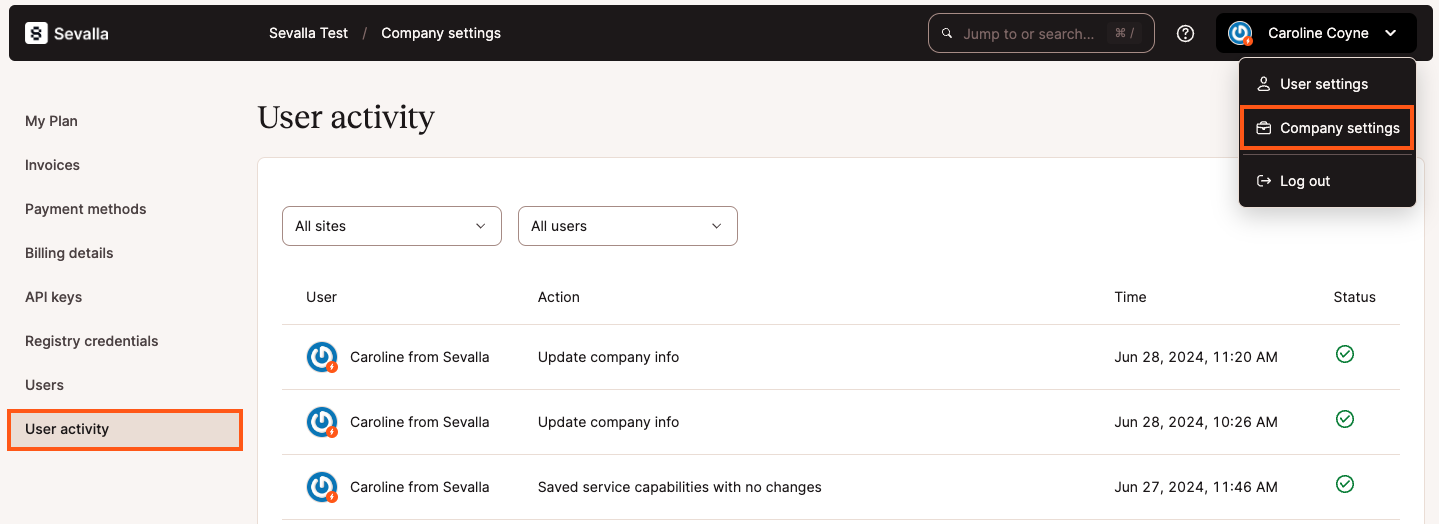Navigate to Registry credentials settings

point(91,341)
